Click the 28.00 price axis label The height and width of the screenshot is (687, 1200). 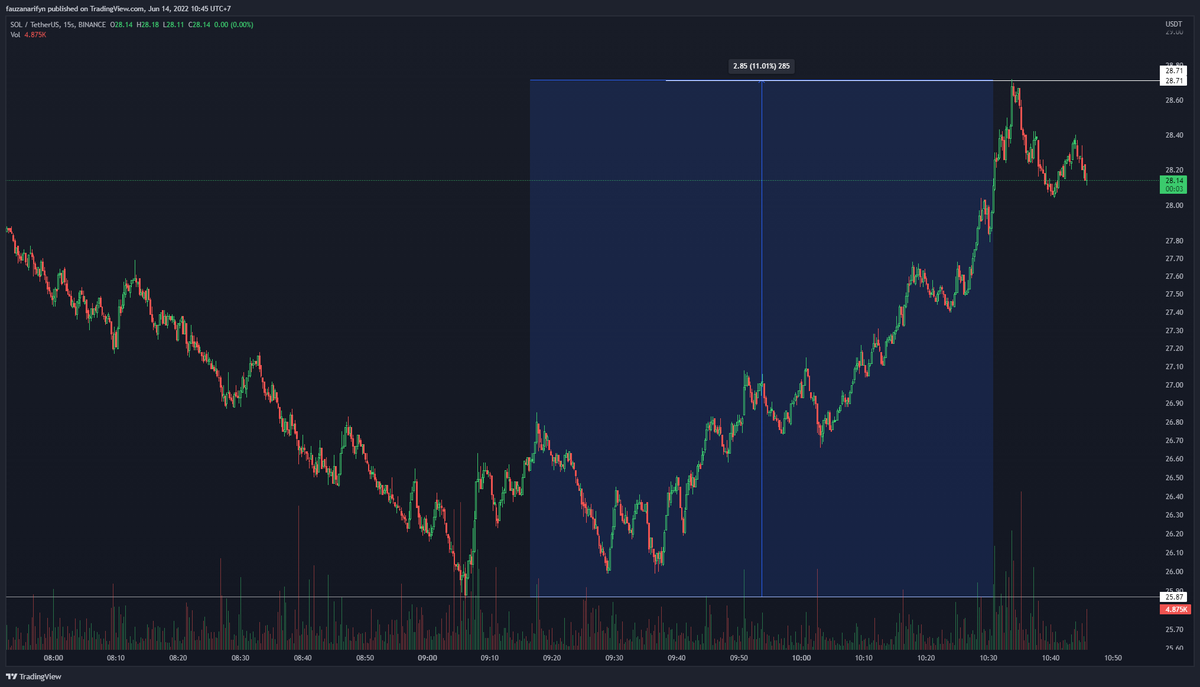1174,206
